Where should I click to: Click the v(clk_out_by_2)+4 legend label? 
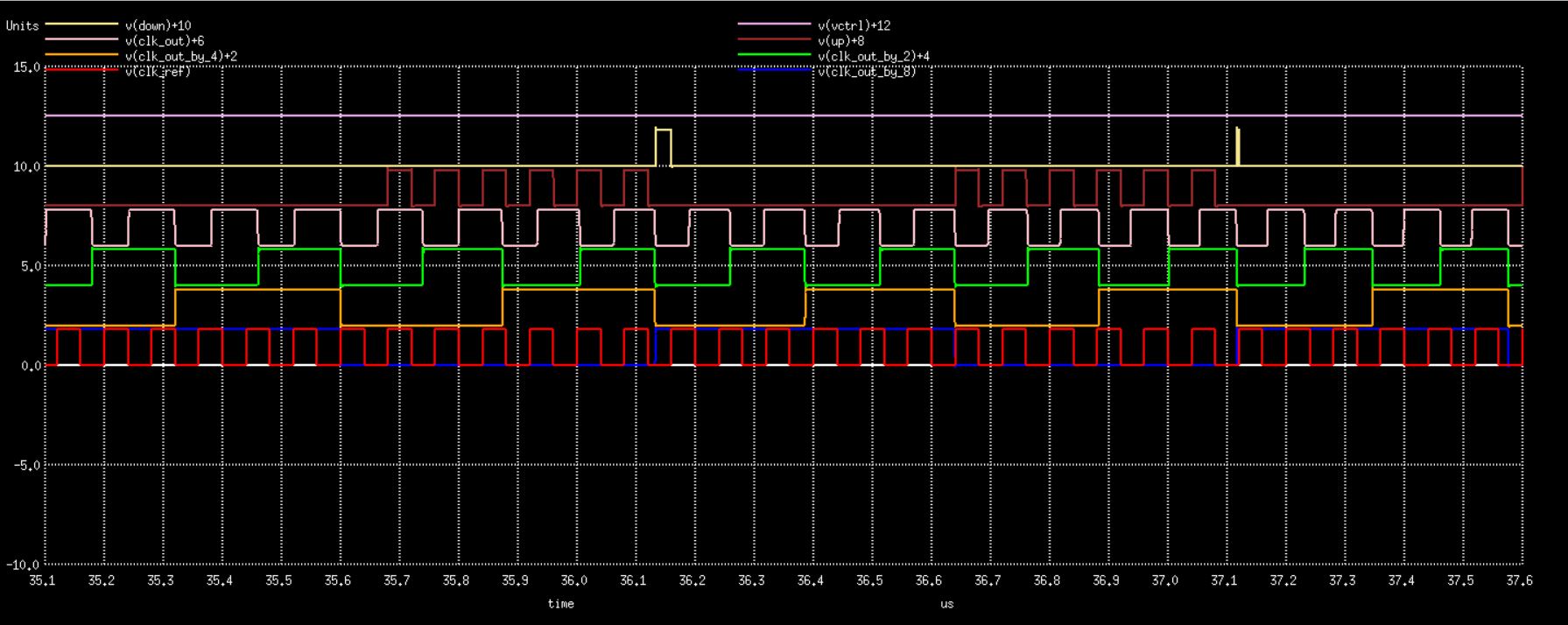click(x=873, y=56)
